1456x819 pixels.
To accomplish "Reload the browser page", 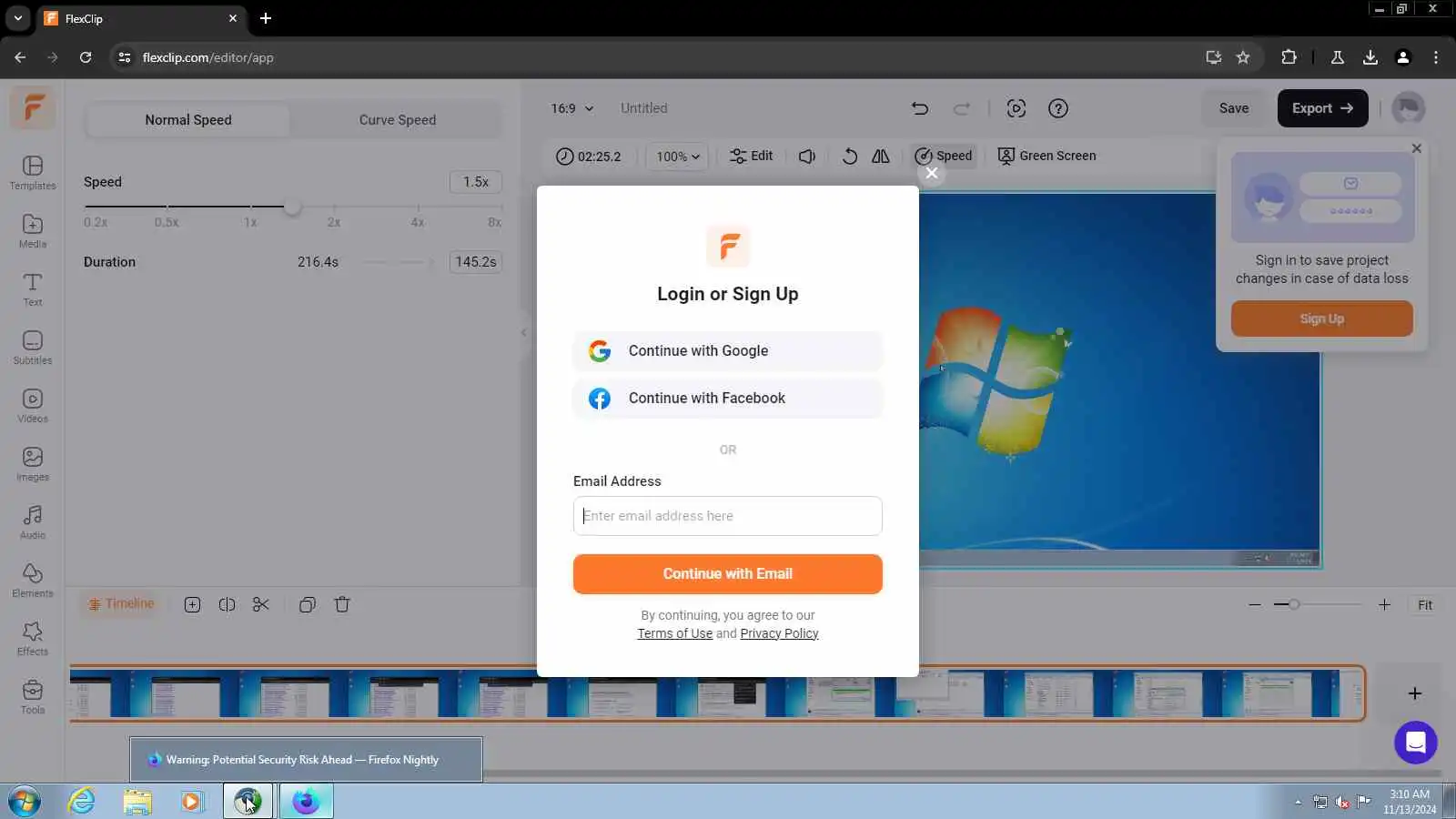I will 86,57.
